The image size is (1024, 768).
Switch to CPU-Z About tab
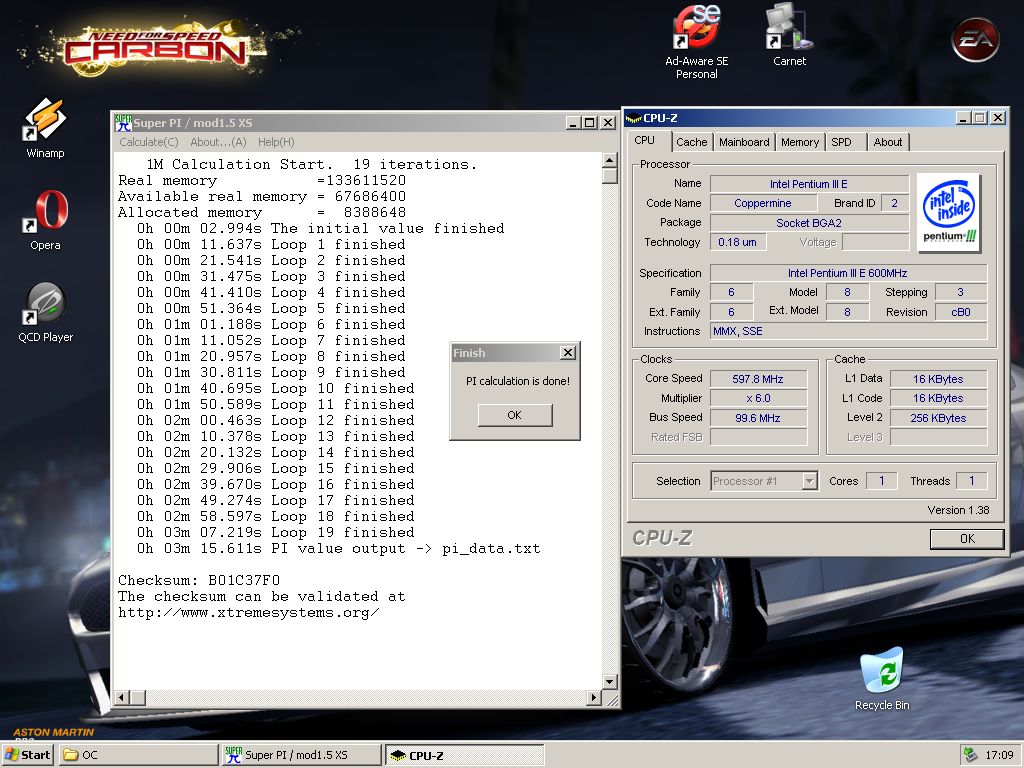click(888, 142)
